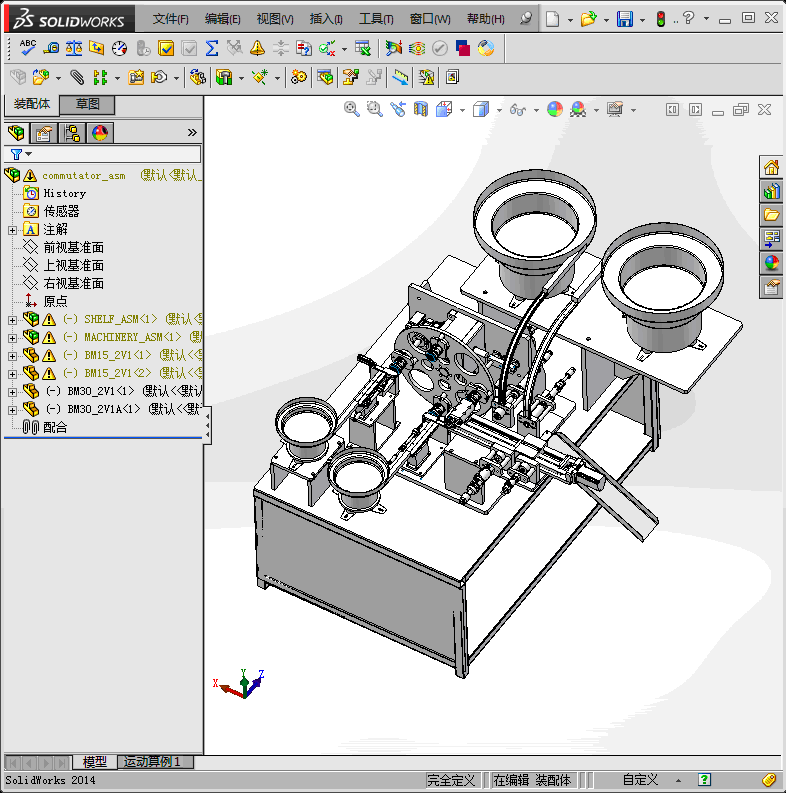Image resolution: width=786 pixels, height=793 pixels.
Task: Click the Section View icon
Action: click(421, 109)
